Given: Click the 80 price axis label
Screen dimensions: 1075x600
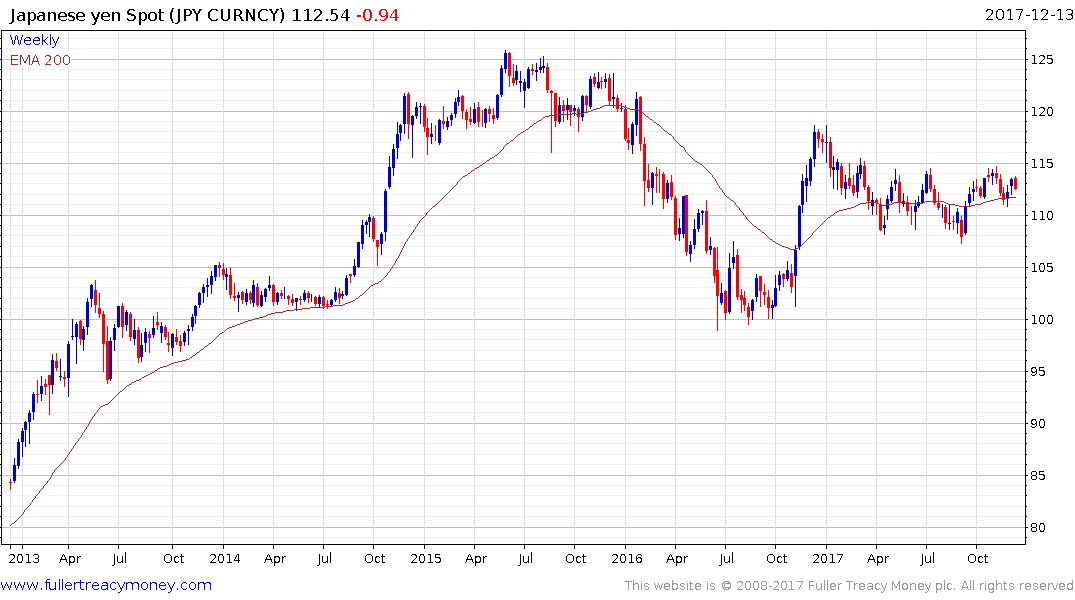Looking at the screenshot, I should pos(1039,528).
